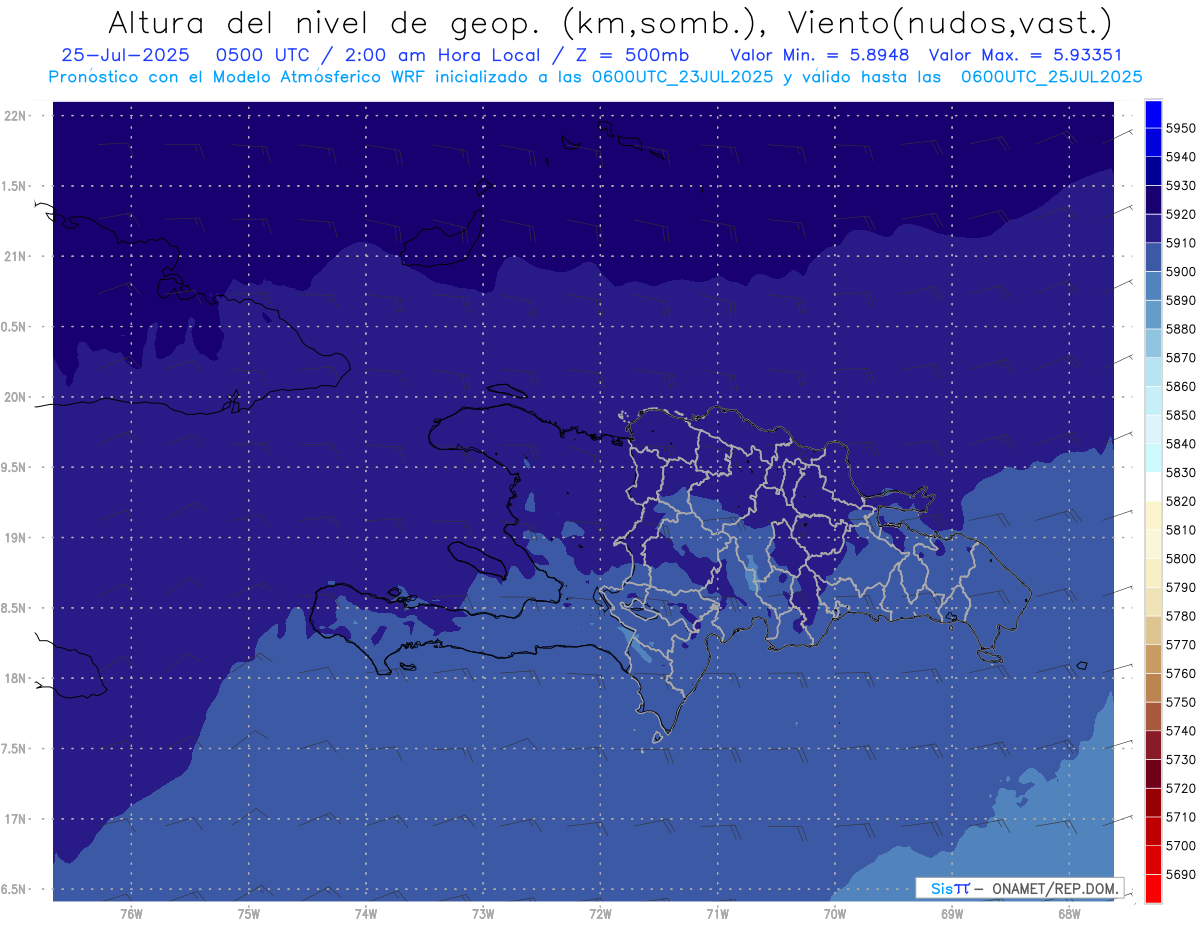The image size is (1200, 927).
Task: Click the '9.5N' latitude label
Action: pos(15,467)
